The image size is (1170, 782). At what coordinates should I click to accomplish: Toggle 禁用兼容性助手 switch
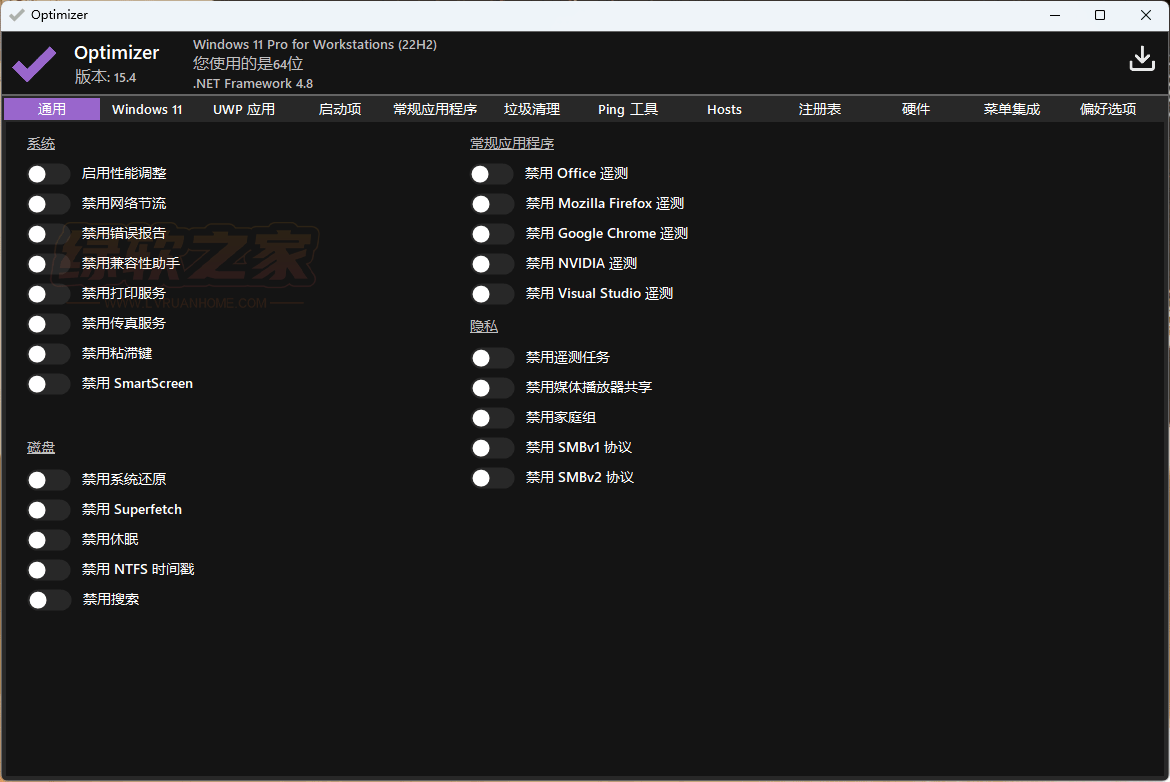point(49,263)
